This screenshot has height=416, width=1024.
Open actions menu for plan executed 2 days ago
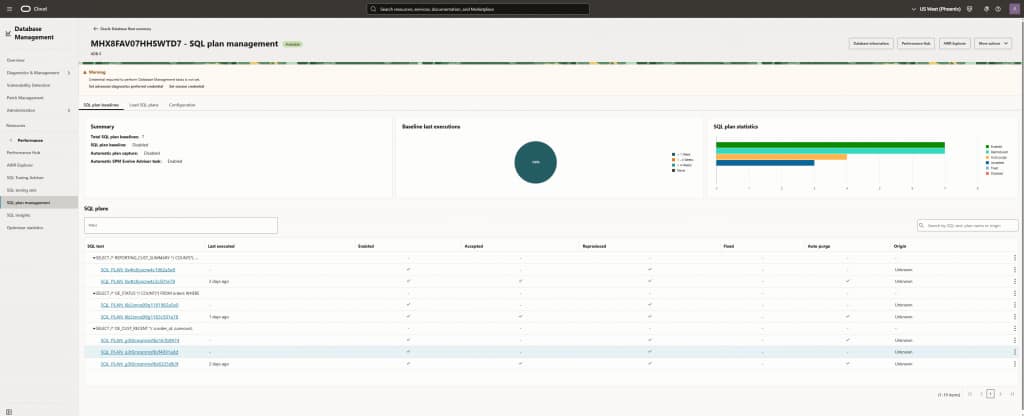[x=1014, y=364]
